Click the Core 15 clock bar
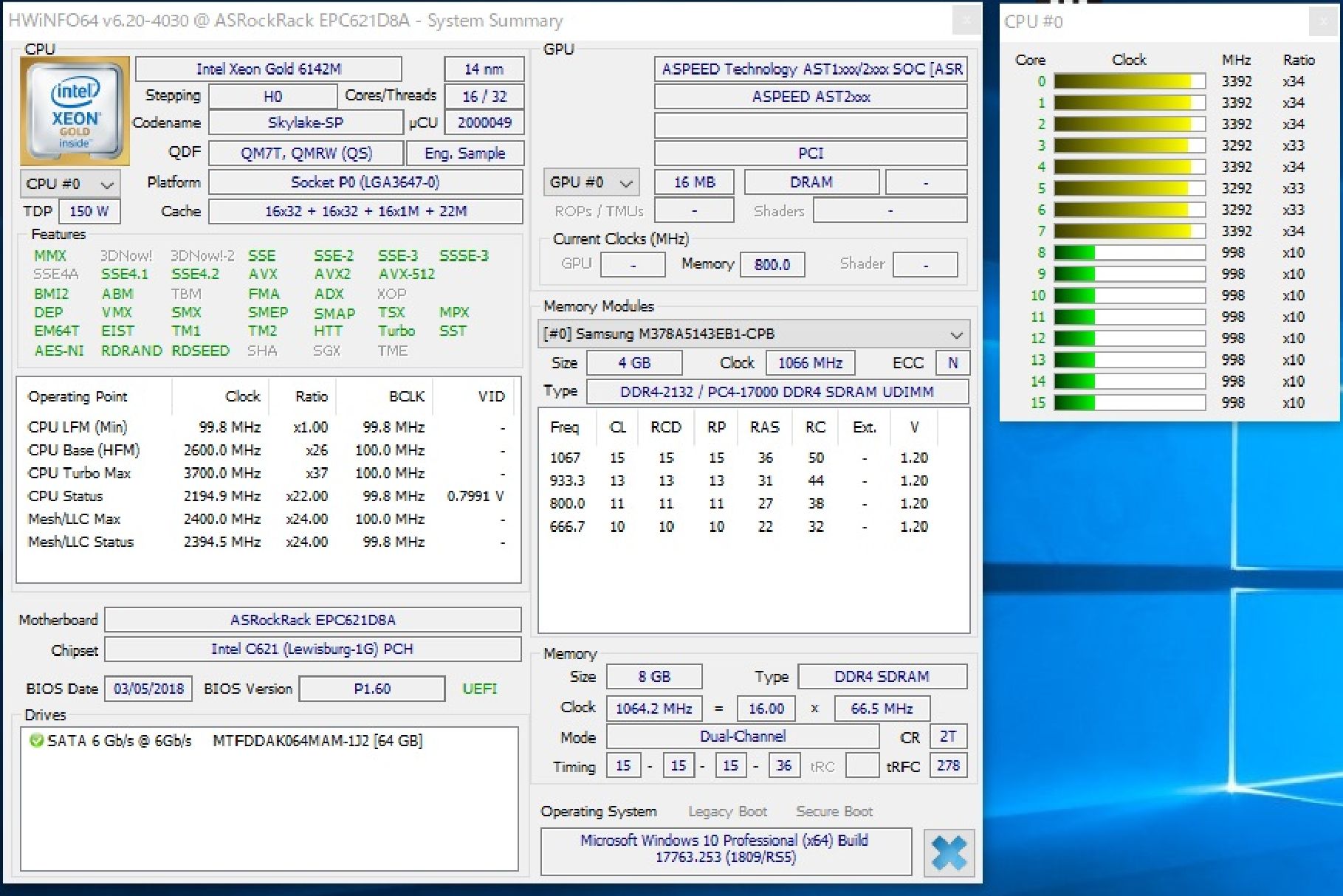Viewport: 1343px width, 896px height. pos(1130,403)
